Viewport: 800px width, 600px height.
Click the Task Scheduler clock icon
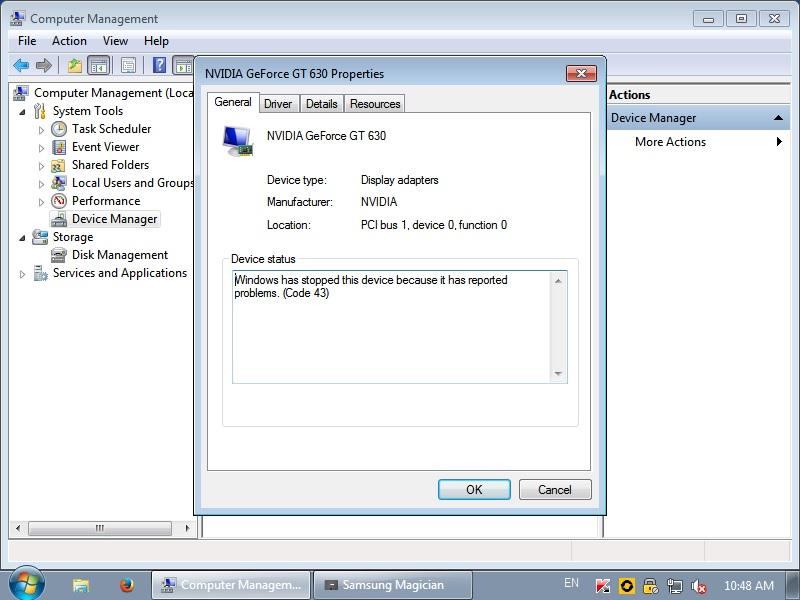[59, 129]
